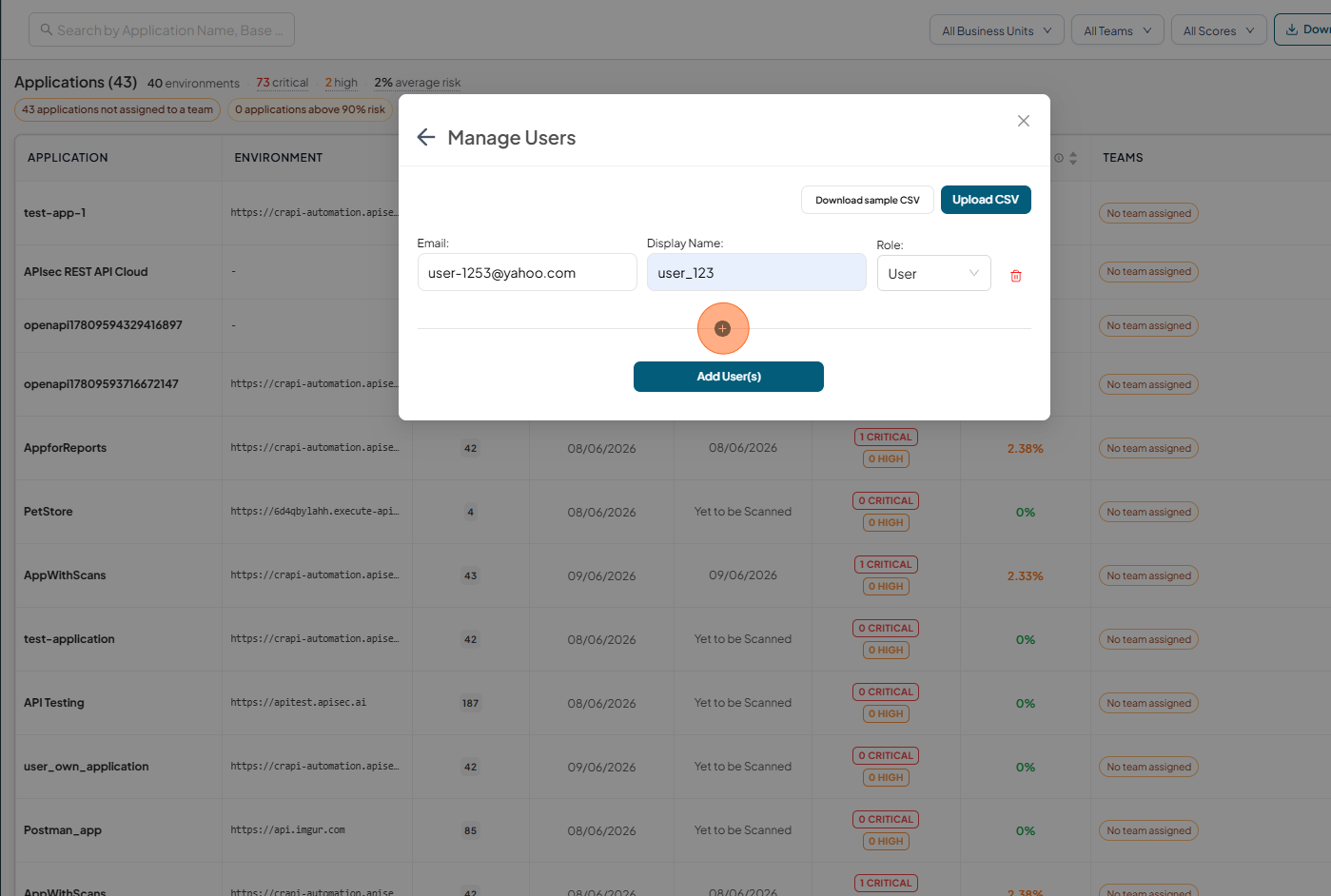Click No team assigned badge for test-app-1
This screenshot has width=1331, height=896.
pyautogui.click(x=1148, y=213)
